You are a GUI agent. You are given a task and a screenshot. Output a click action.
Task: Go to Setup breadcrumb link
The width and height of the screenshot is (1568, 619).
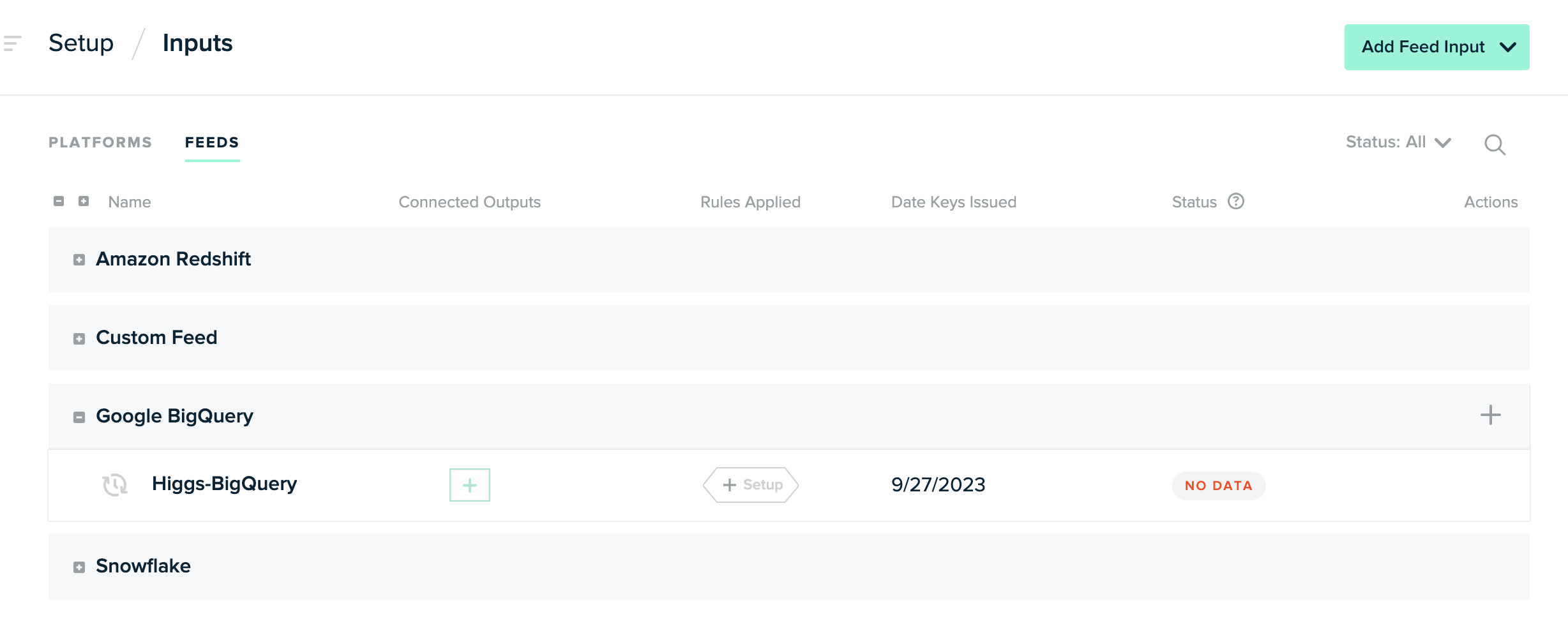pyautogui.click(x=81, y=43)
